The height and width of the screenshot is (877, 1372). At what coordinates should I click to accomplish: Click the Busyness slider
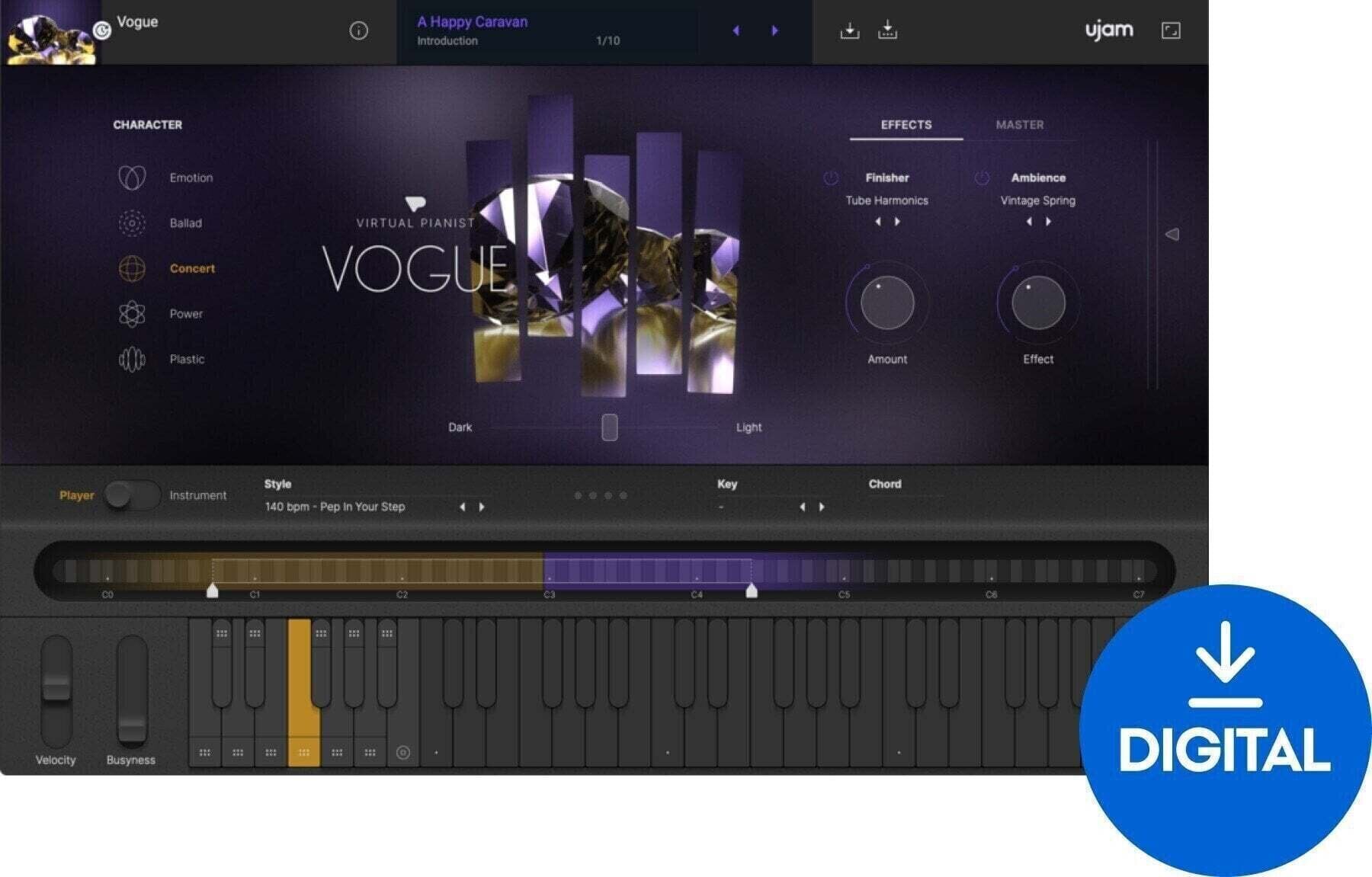(132, 693)
